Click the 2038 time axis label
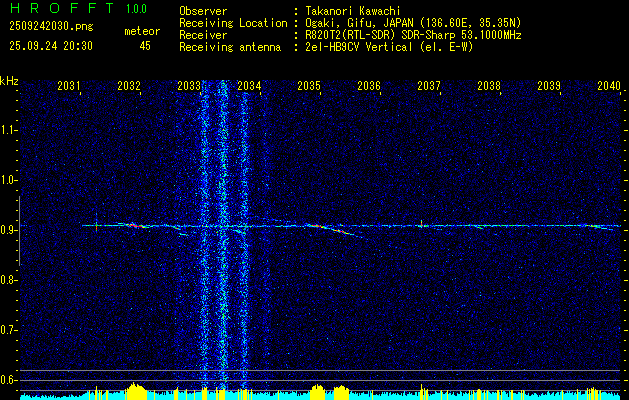 [x=489, y=86]
